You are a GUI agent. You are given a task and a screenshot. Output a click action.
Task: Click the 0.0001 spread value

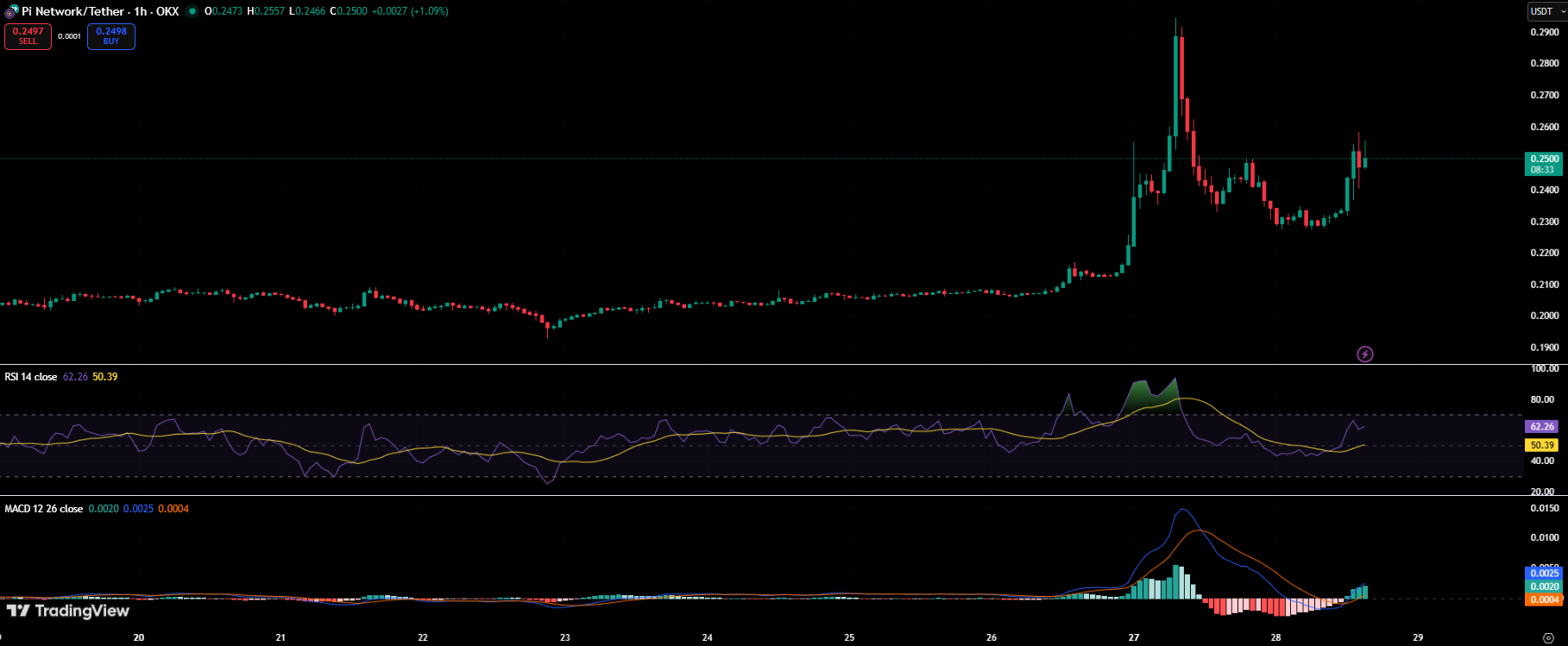(69, 36)
